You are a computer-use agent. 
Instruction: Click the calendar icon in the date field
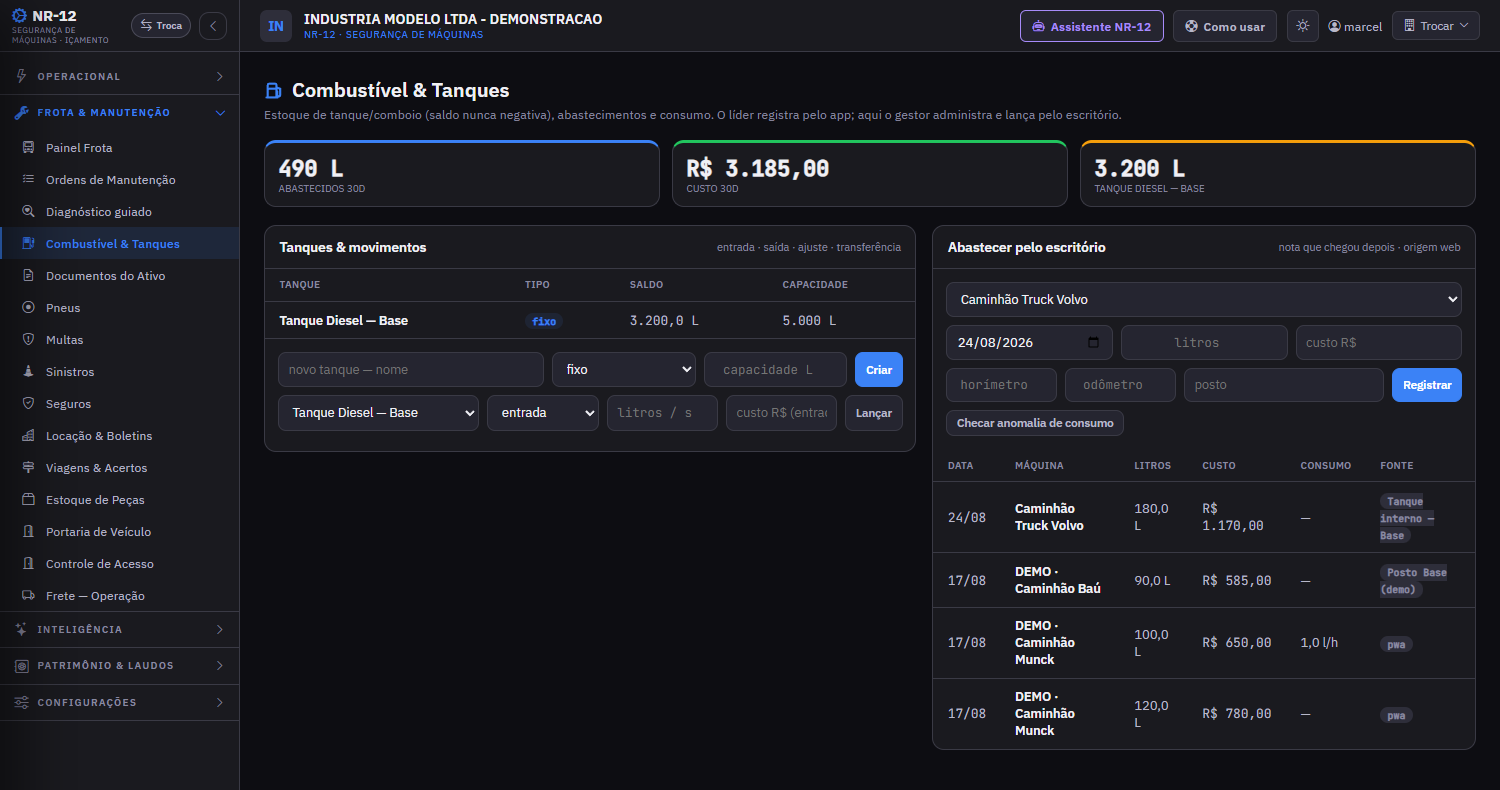pyautogui.click(x=1093, y=342)
